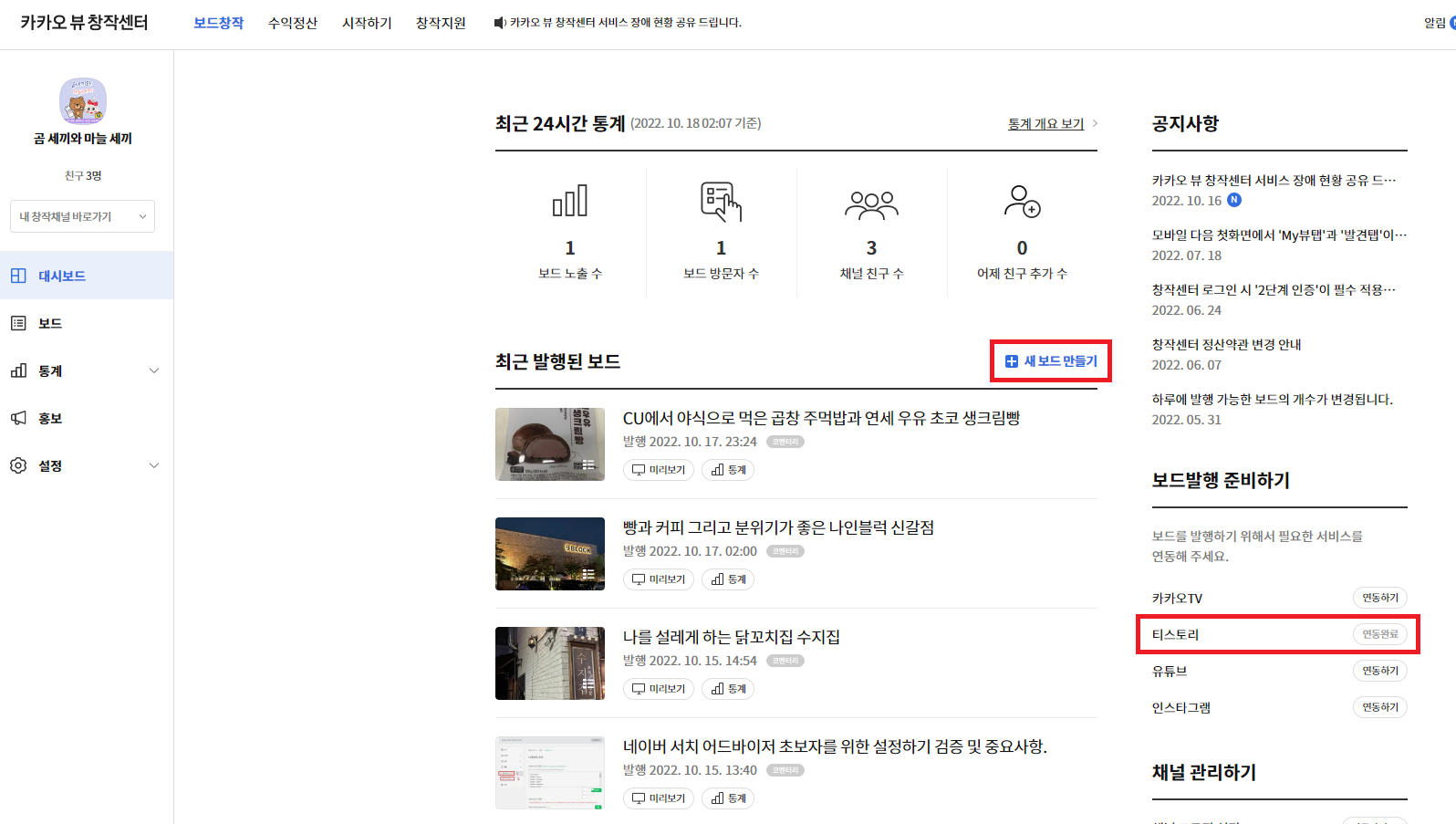Preview the 네이버 서치 어드바이저 board
Screen dimensions: 1456x824
click(659, 798)
